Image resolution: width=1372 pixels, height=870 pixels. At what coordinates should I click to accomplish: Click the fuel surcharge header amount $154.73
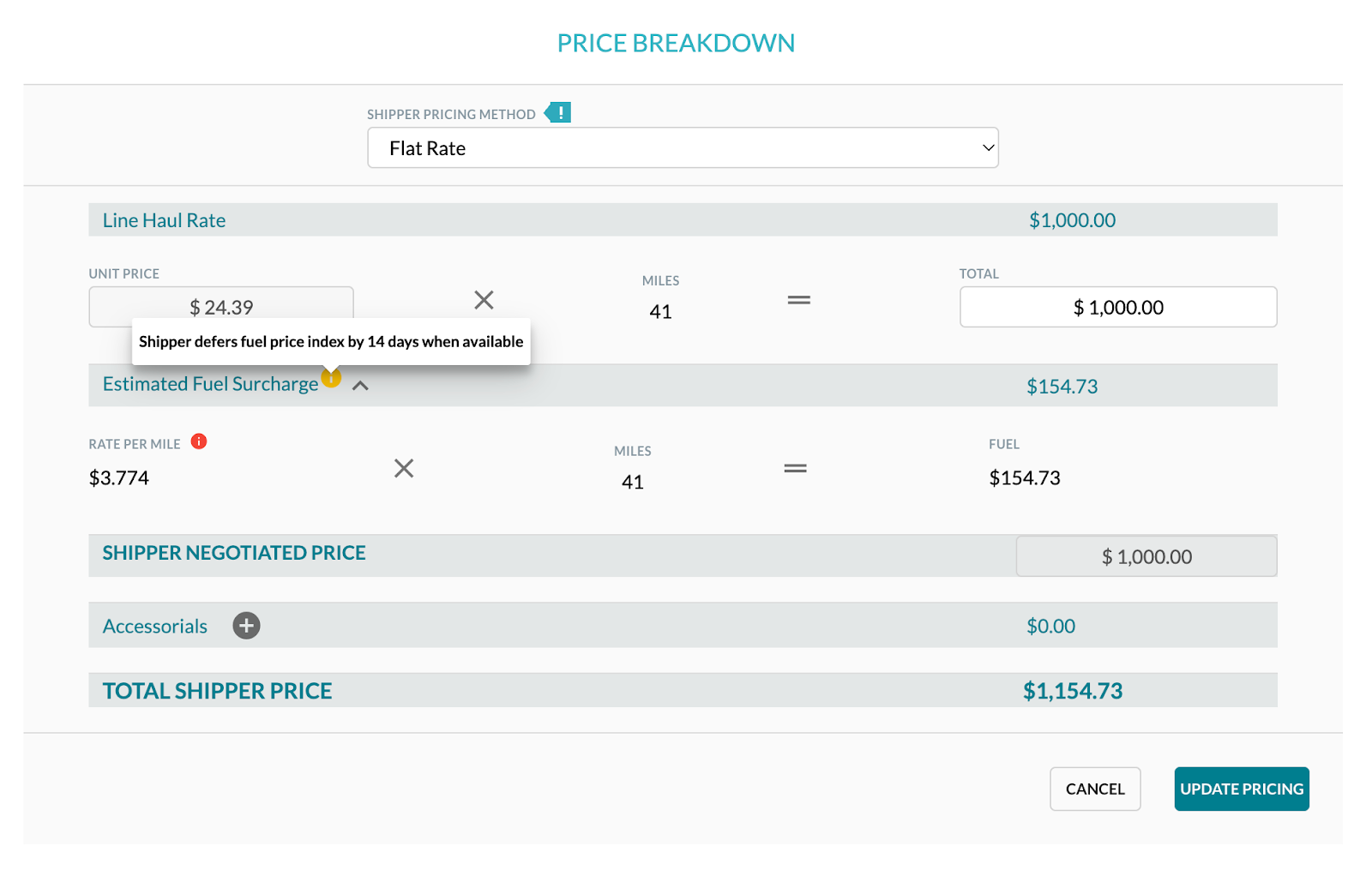[x=1062, y=387]
